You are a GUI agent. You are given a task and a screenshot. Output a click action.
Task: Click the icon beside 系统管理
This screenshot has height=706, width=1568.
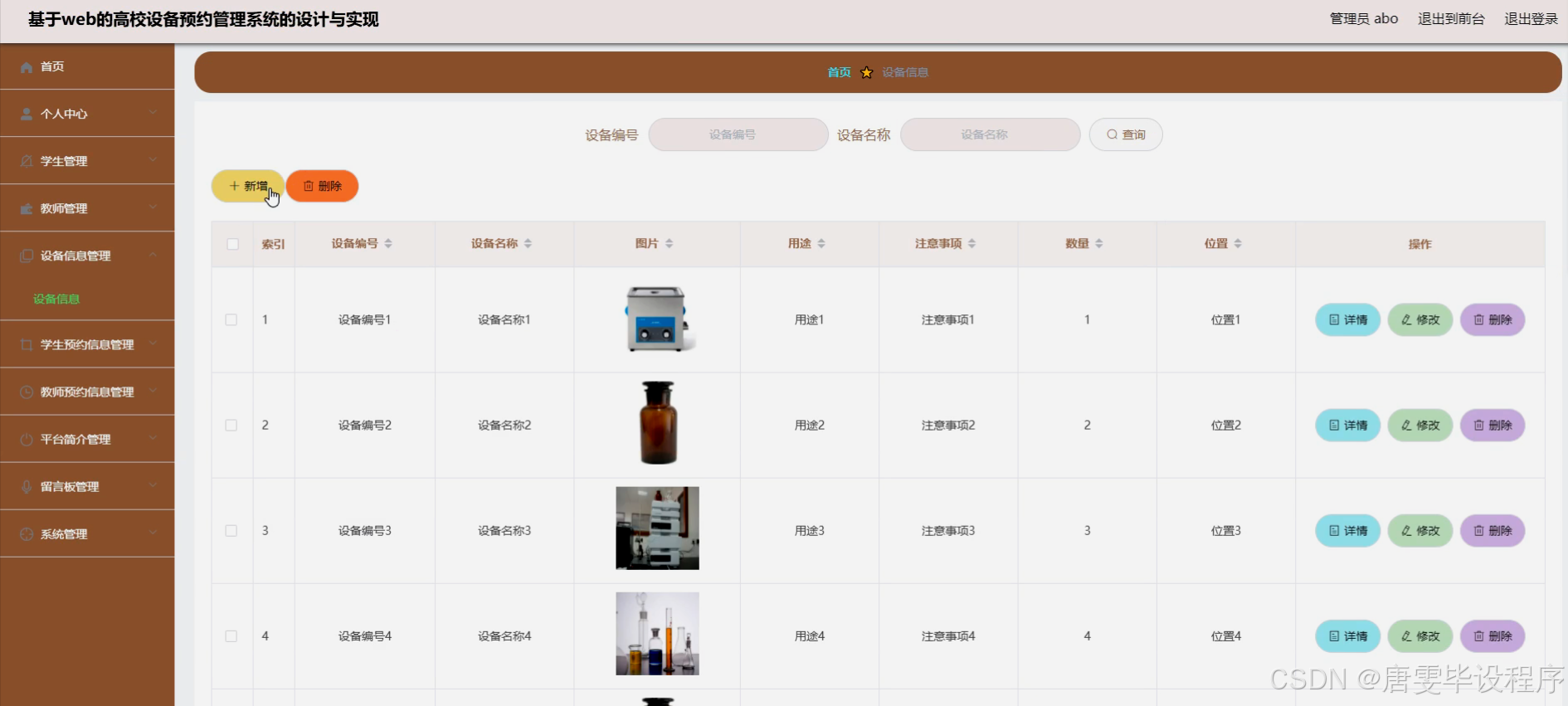(x=27, y=533)
